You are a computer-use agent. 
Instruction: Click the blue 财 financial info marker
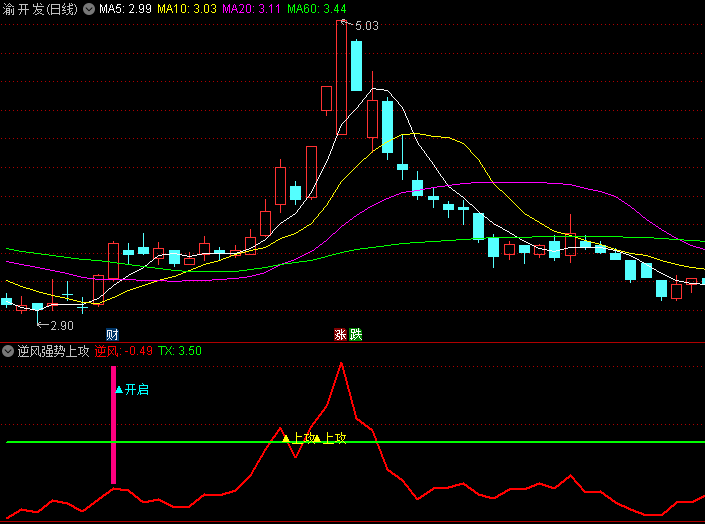pos(112,334)
